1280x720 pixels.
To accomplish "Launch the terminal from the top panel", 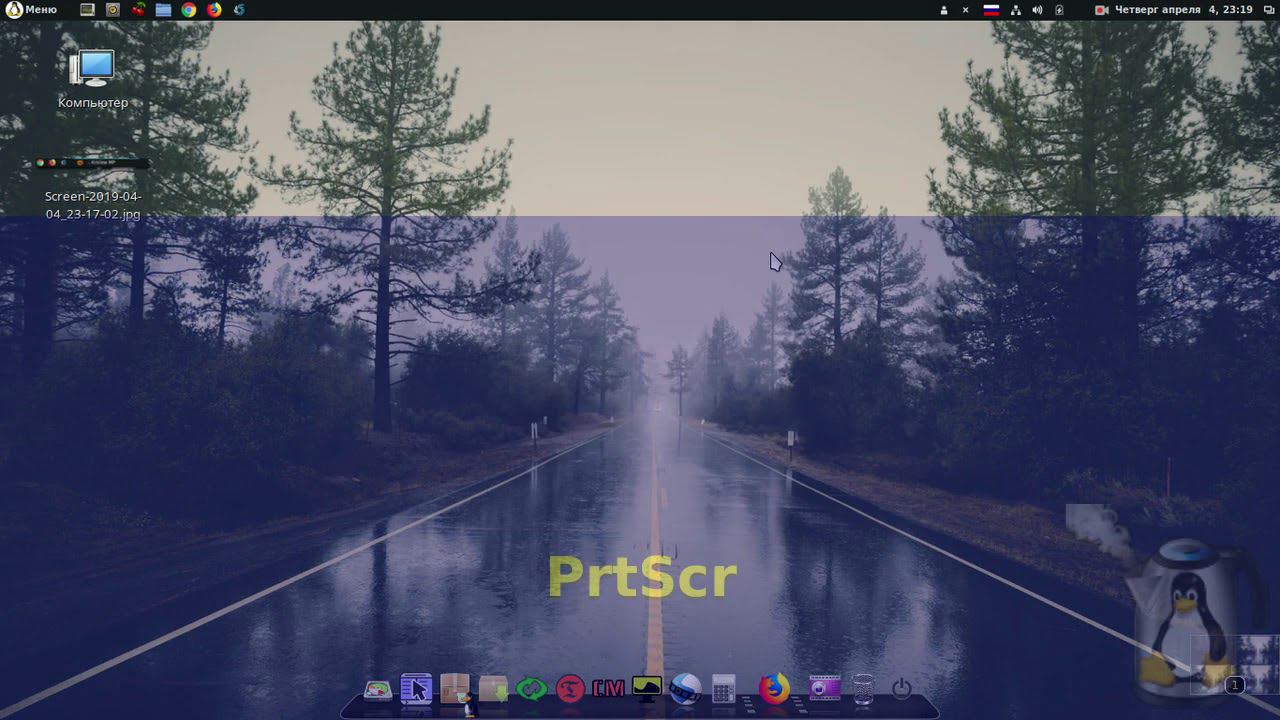I will click(x=87, y=10).
